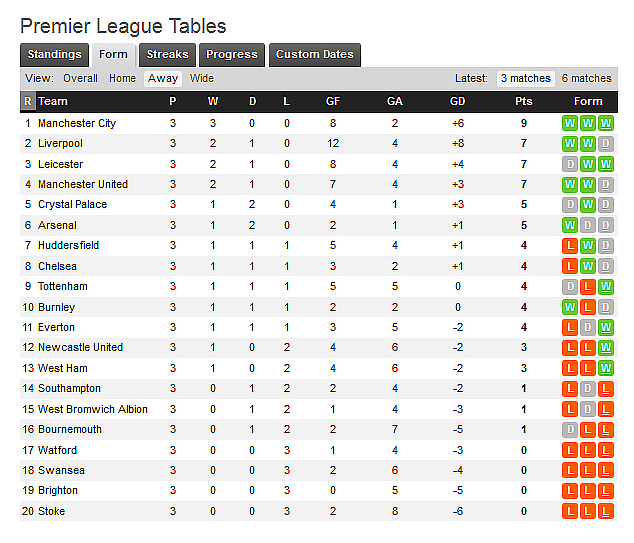Click Leicester's grey D form badge
This screenshot has height=543, width=634.
click(x=570, y=164)
